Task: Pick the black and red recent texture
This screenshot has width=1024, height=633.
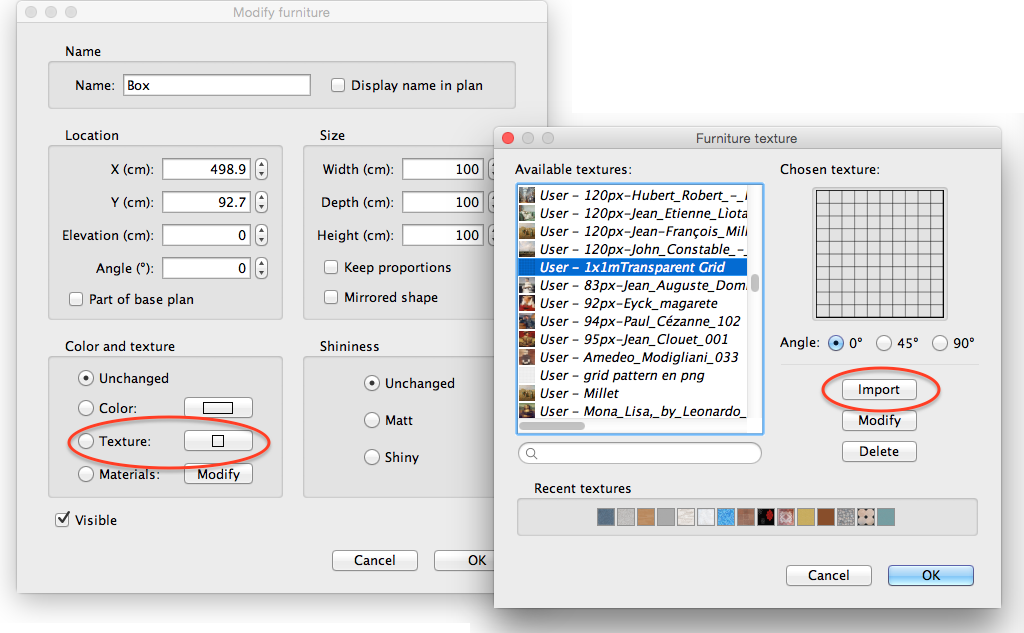Action: pos(766,517)
